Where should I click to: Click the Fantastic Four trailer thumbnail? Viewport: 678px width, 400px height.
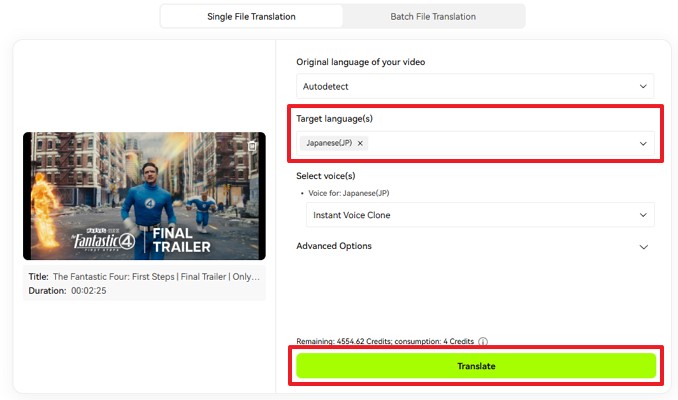point(144,197)
